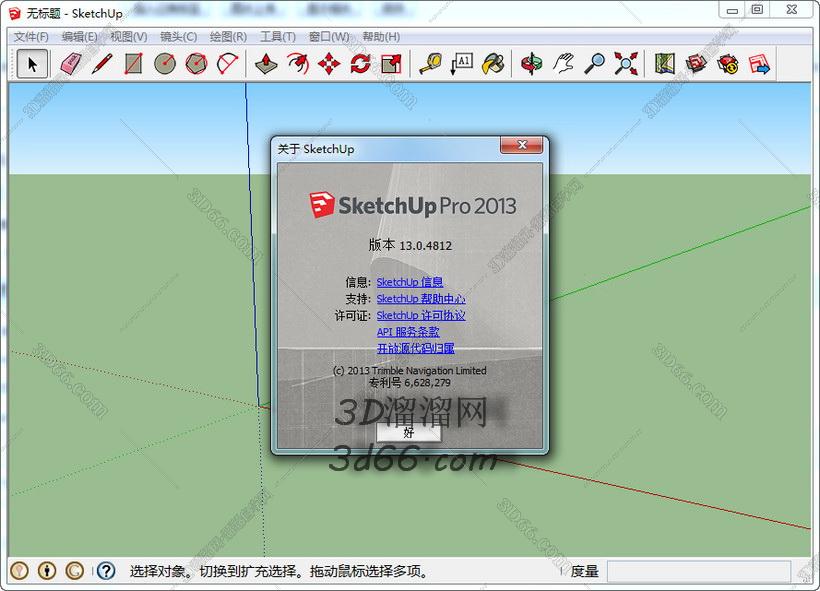The width and height of the screenshot is (820, 591).
Task: Activate the Line pencil tool
Action: [102, 64]
